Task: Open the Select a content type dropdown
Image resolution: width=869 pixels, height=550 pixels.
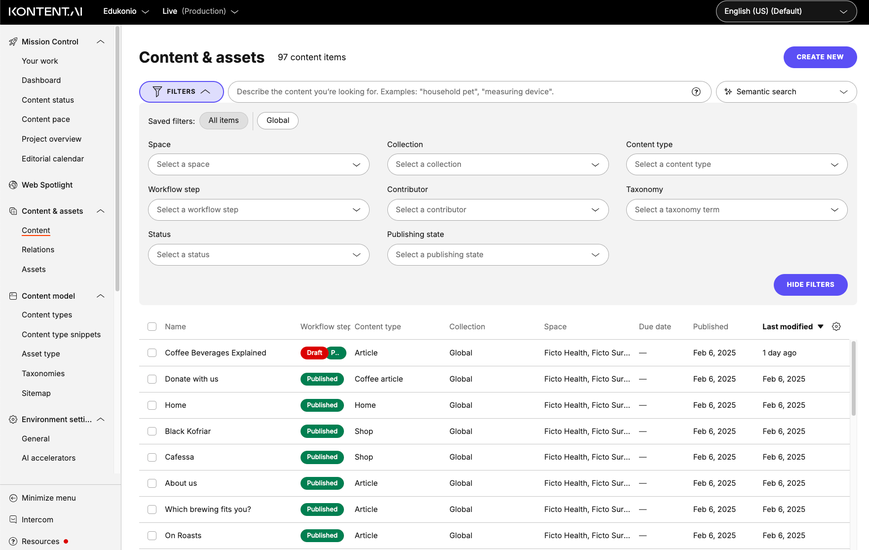Action: click(737, 165)
